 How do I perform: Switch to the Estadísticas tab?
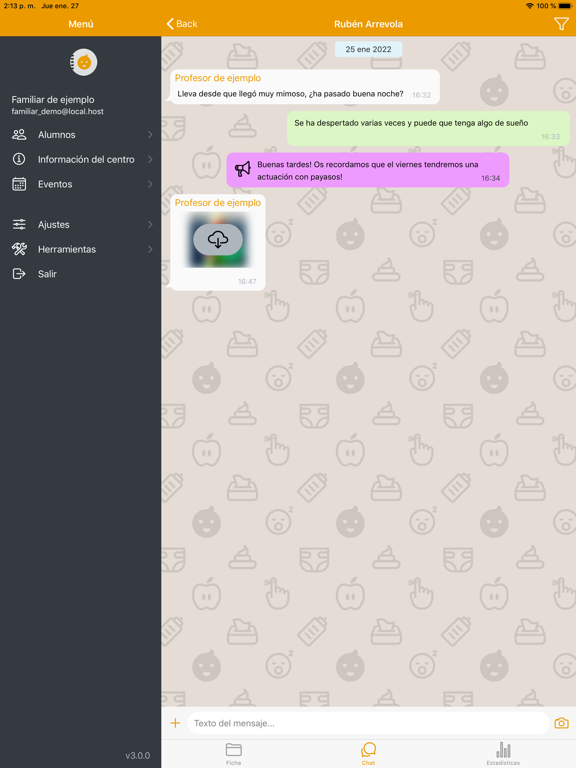(x=503, y=754)
